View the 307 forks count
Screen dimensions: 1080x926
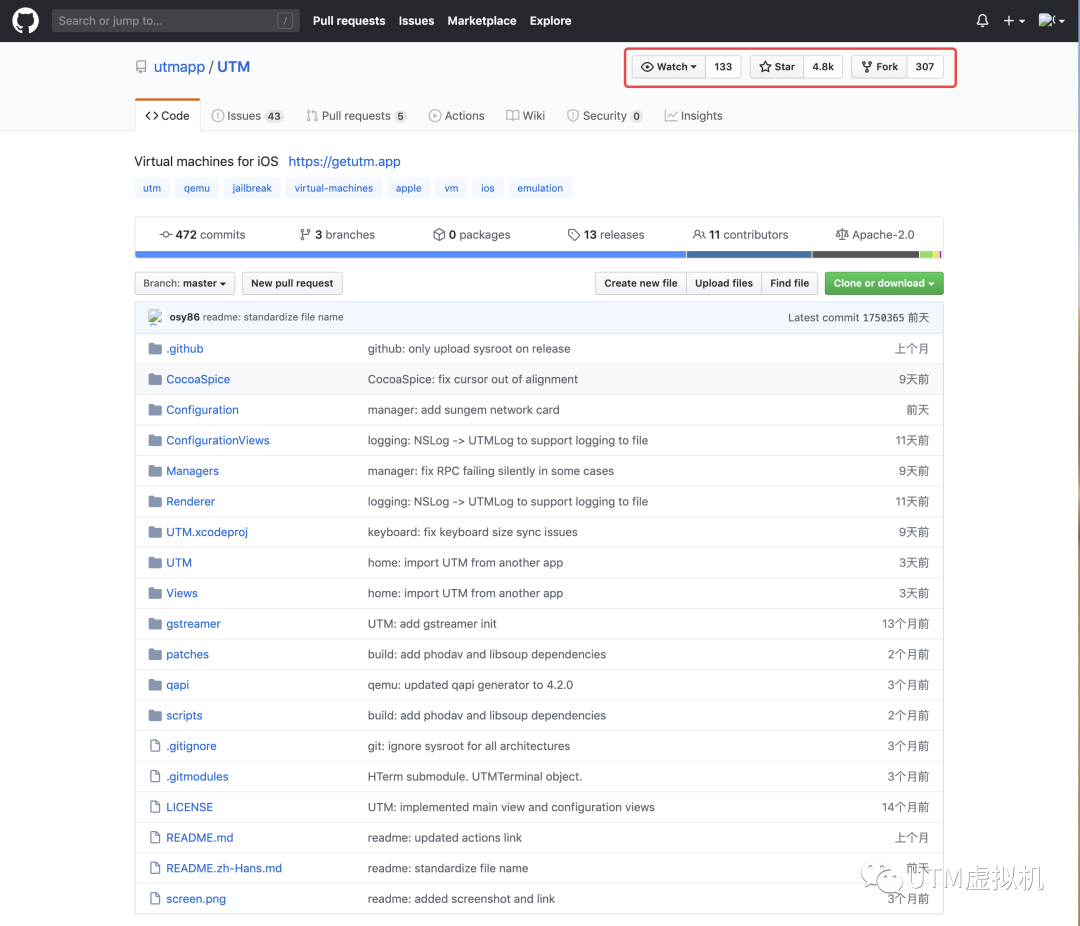coord(925,67)
